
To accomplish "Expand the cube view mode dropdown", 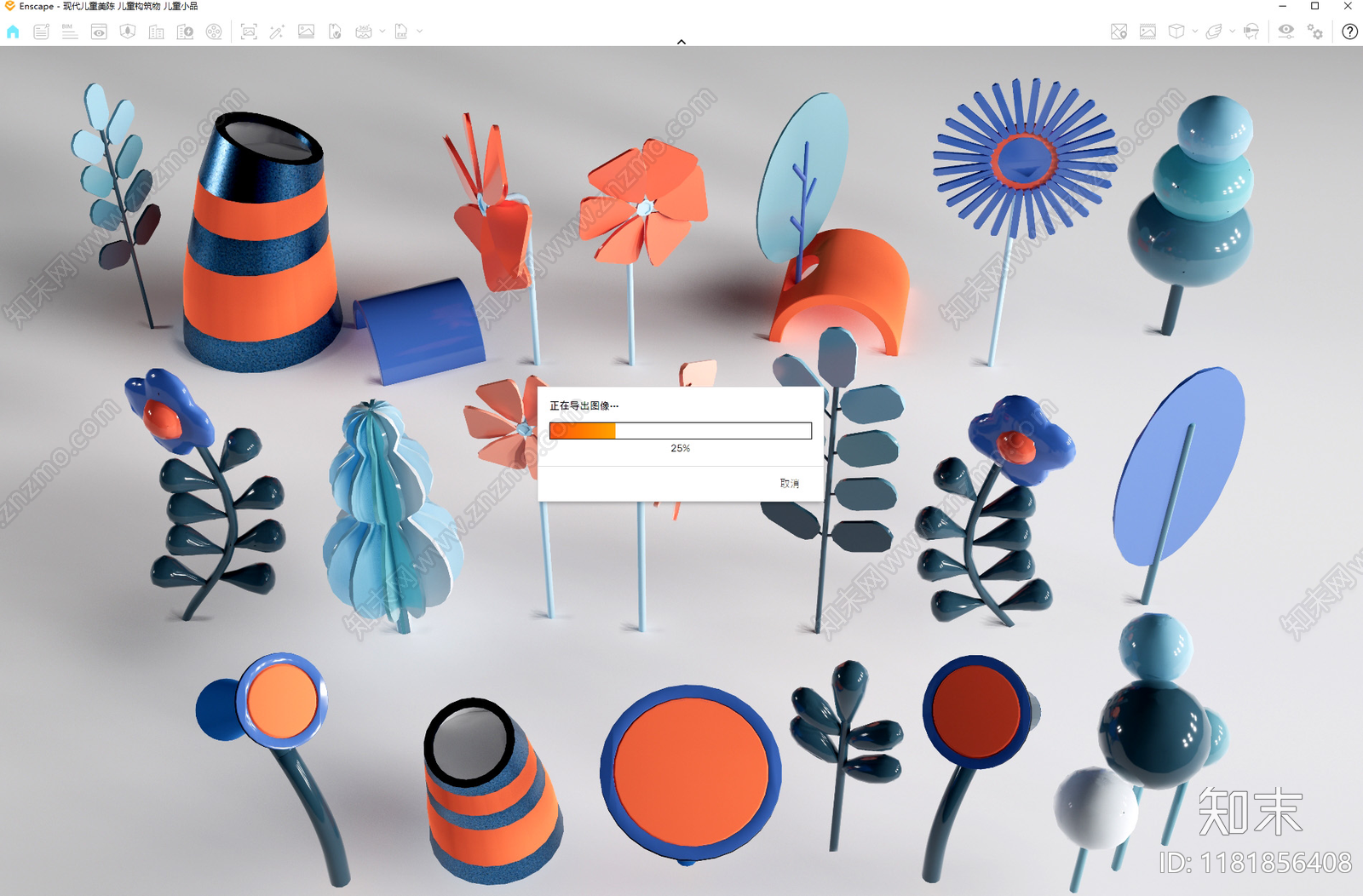I will tap(1195, 32).
